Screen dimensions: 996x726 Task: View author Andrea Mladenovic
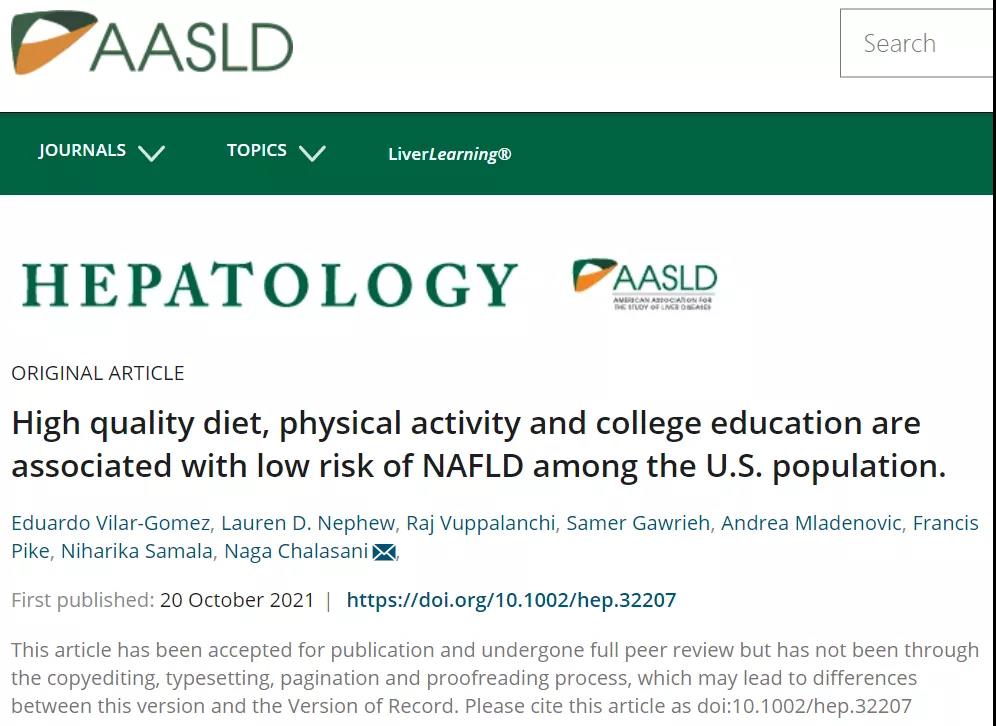[811, 523]
